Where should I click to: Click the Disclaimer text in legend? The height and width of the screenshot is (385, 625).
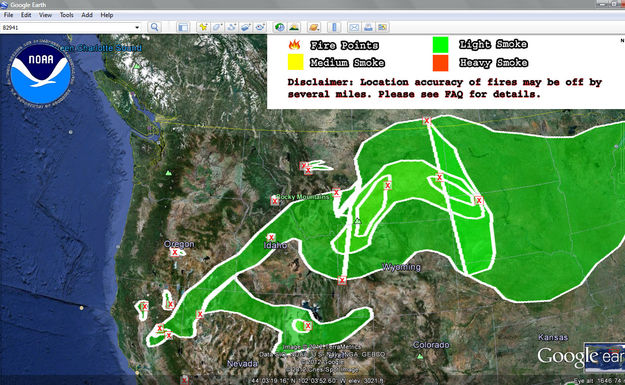[444, 88]
